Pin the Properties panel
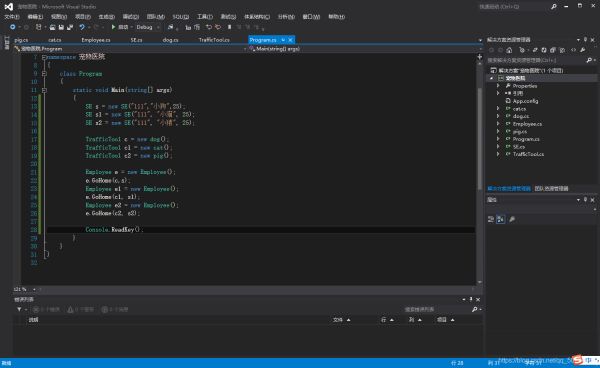The image size is (600, 368). coord(585,200)
